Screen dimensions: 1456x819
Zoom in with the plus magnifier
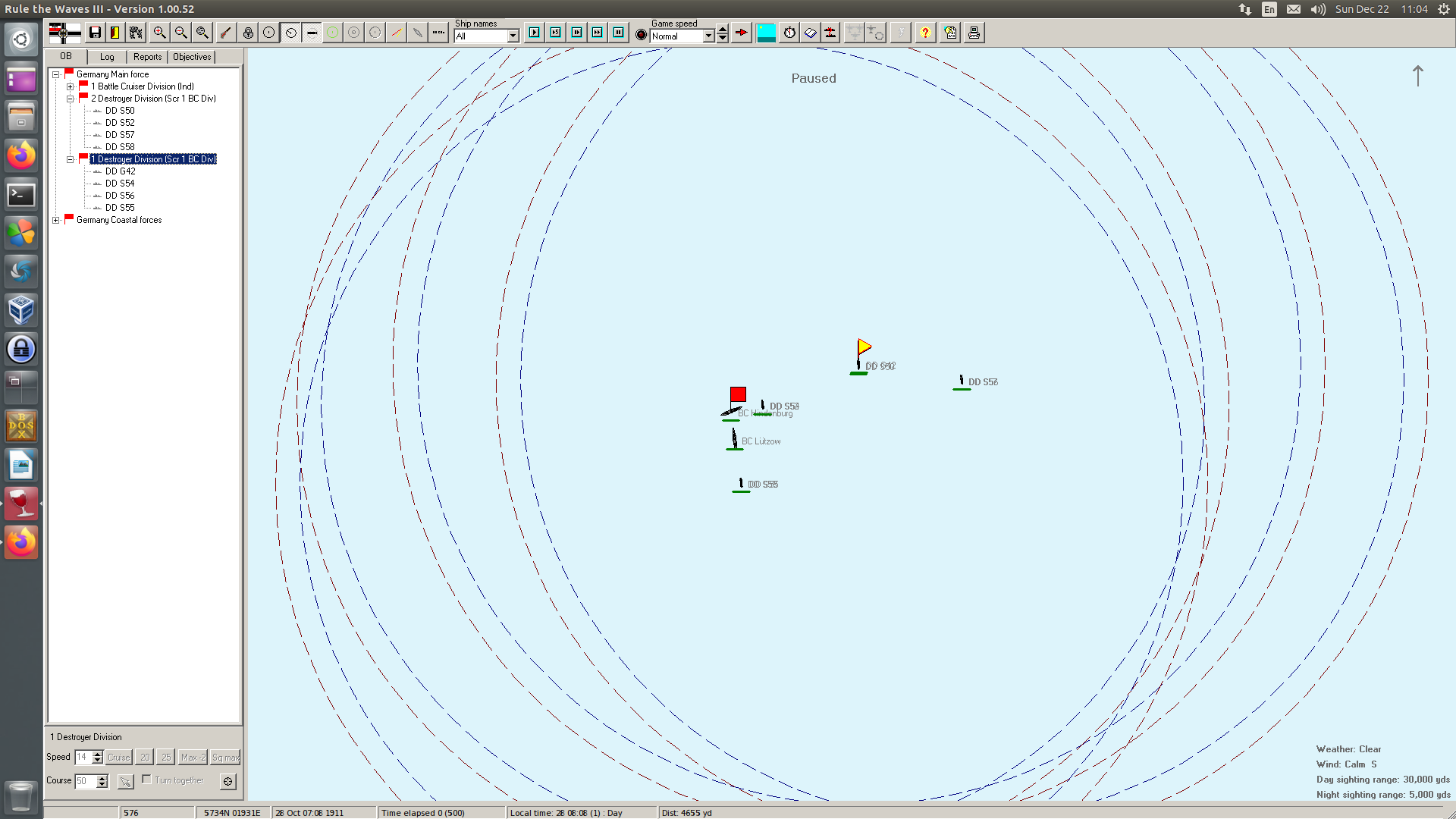[x=159, y=33]
